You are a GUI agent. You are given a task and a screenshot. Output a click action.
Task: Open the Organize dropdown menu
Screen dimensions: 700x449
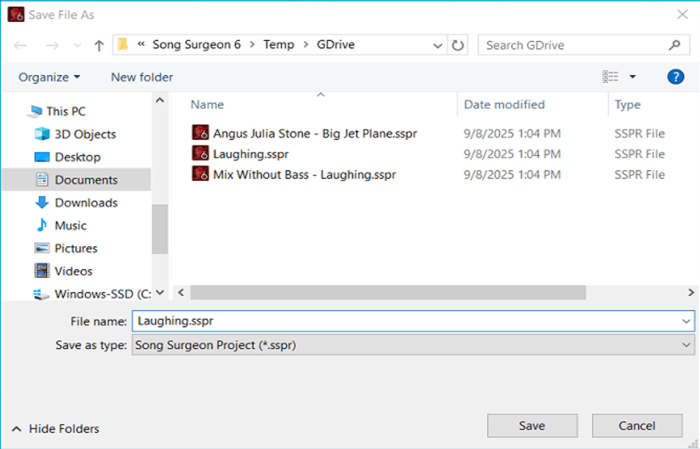pos(49,77)
